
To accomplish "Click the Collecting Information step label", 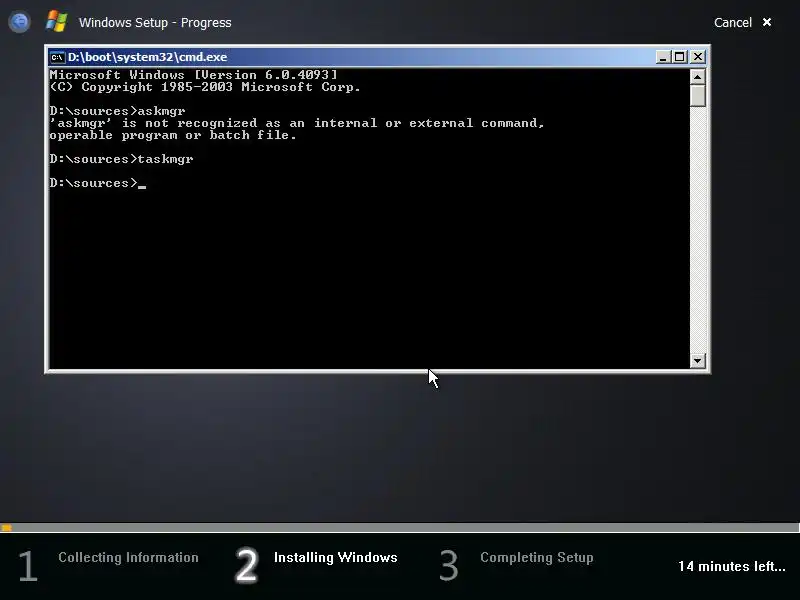I will 128,557.
